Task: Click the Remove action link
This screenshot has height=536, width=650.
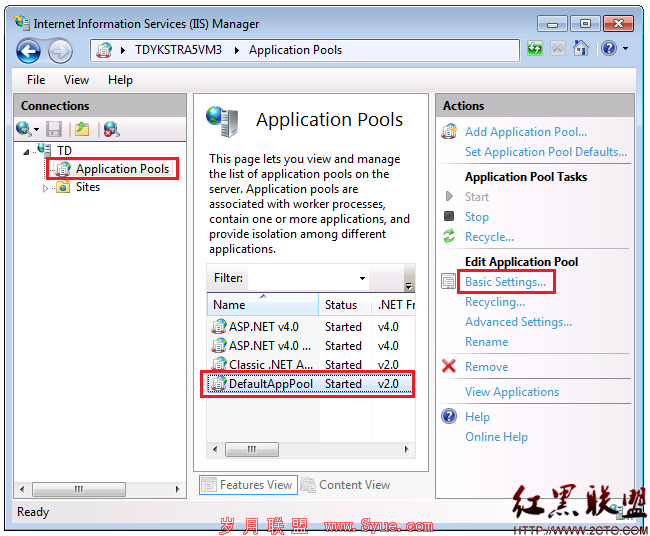Action: (486, 366)
